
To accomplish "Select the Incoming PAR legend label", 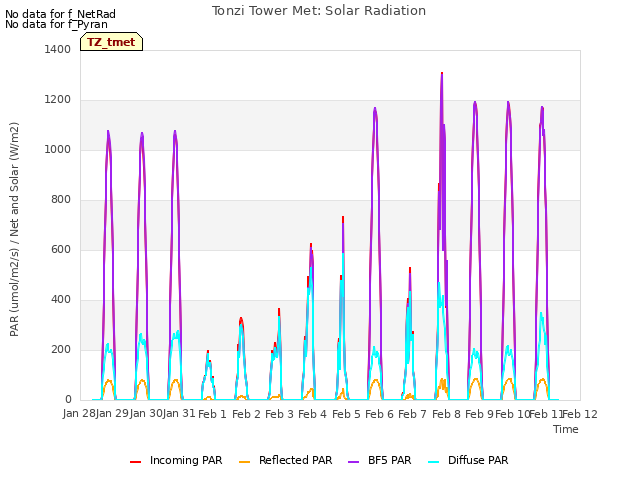I will 186,460.
